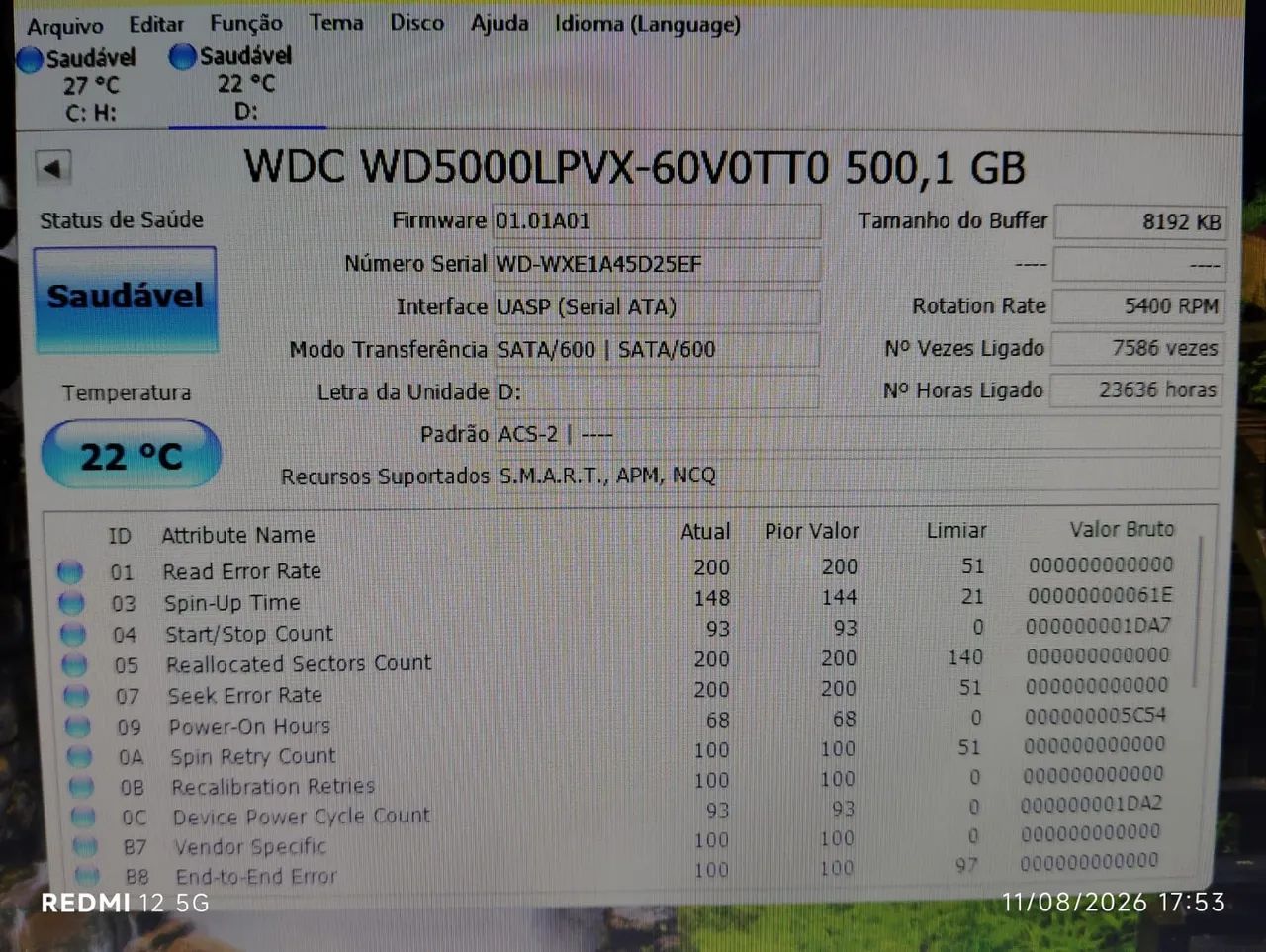Click the Interface field UASP (Serial ATA)
Image resolution: width=1266 pixels, height=952 pixels.
[x=656, y=306]
